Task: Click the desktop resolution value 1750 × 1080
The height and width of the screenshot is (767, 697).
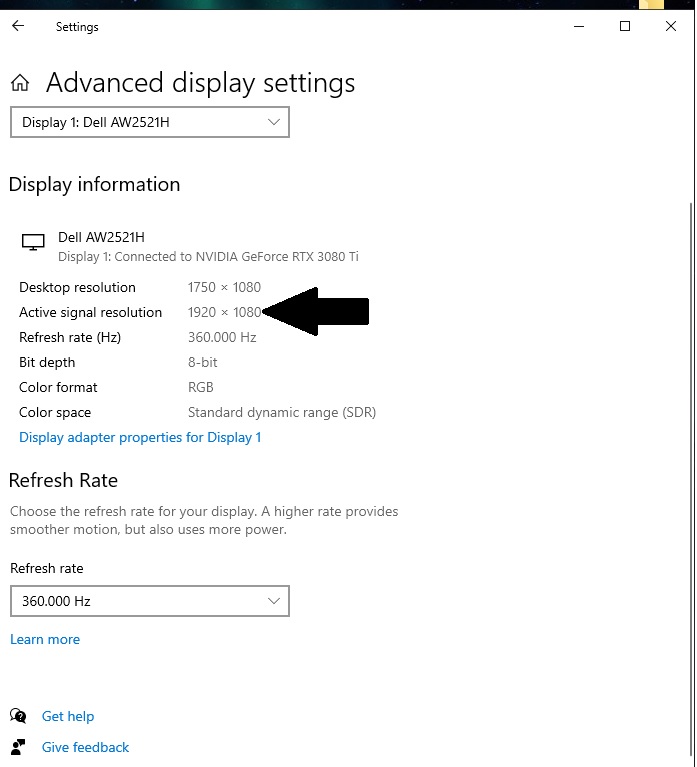Action: pyautogui.click(x=224, y=287)
